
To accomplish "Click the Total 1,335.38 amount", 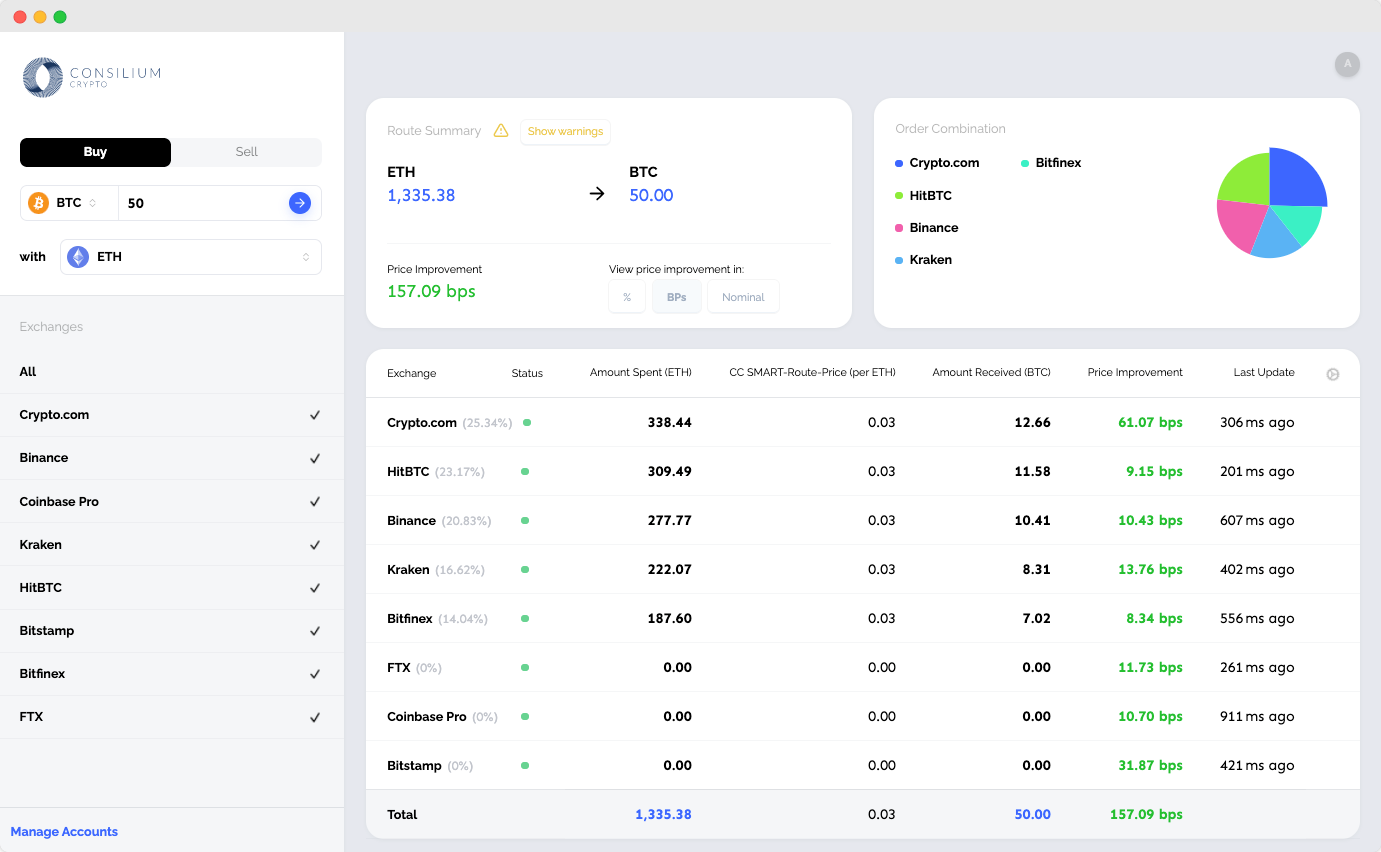I will [663, 815].
